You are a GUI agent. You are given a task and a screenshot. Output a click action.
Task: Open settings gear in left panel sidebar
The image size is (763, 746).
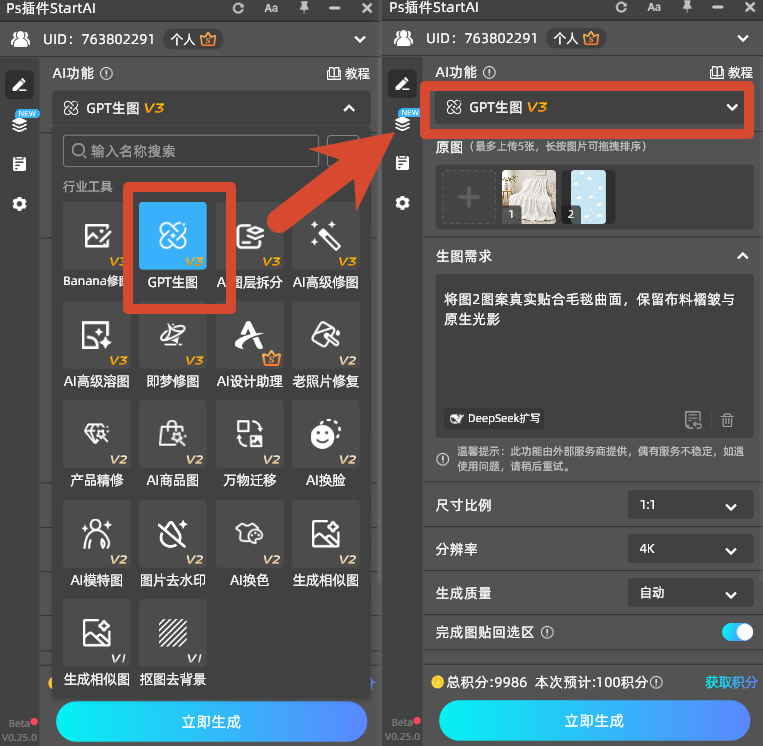(19, 204)
